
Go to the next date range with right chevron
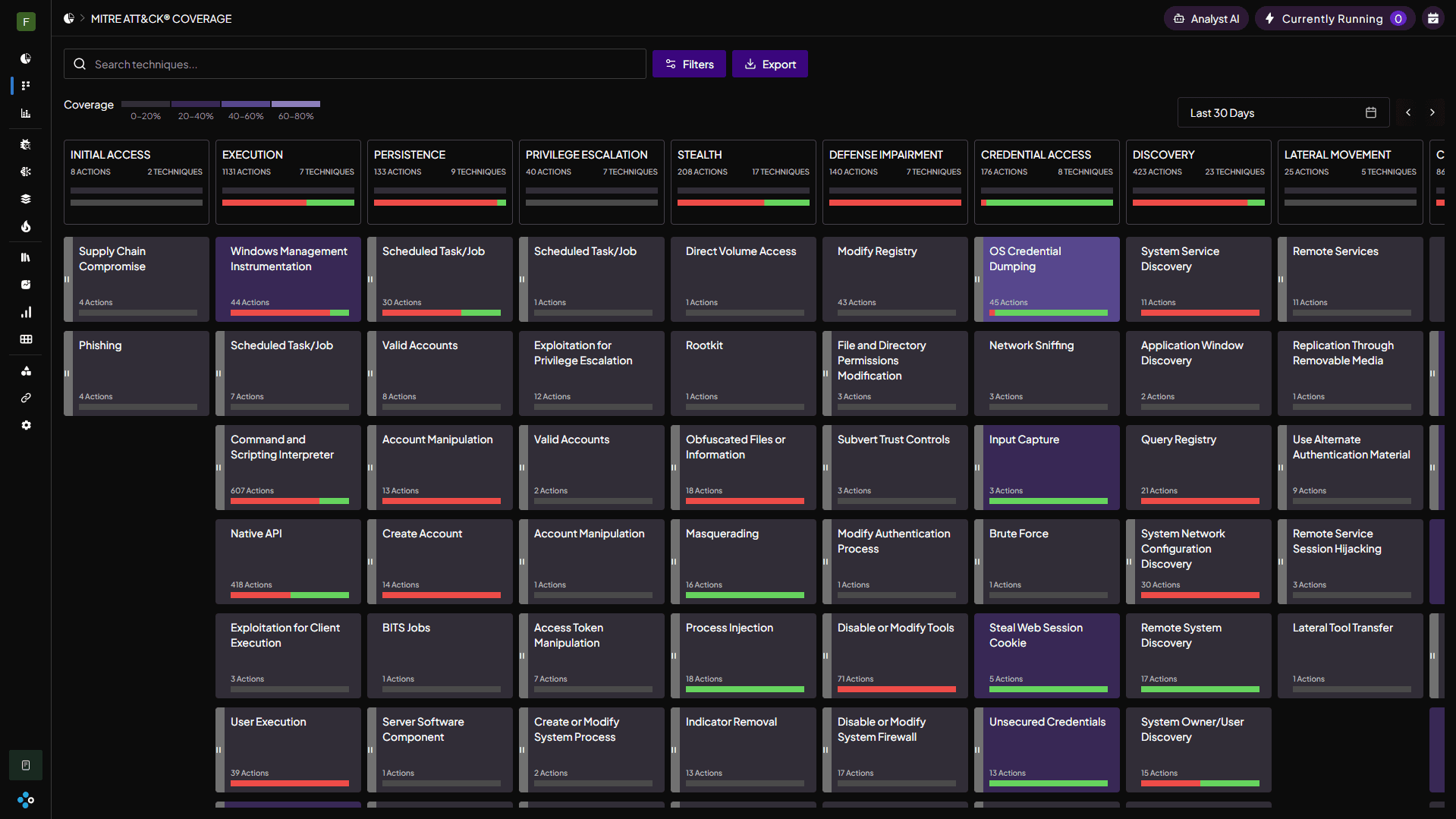coord(1432,112)
